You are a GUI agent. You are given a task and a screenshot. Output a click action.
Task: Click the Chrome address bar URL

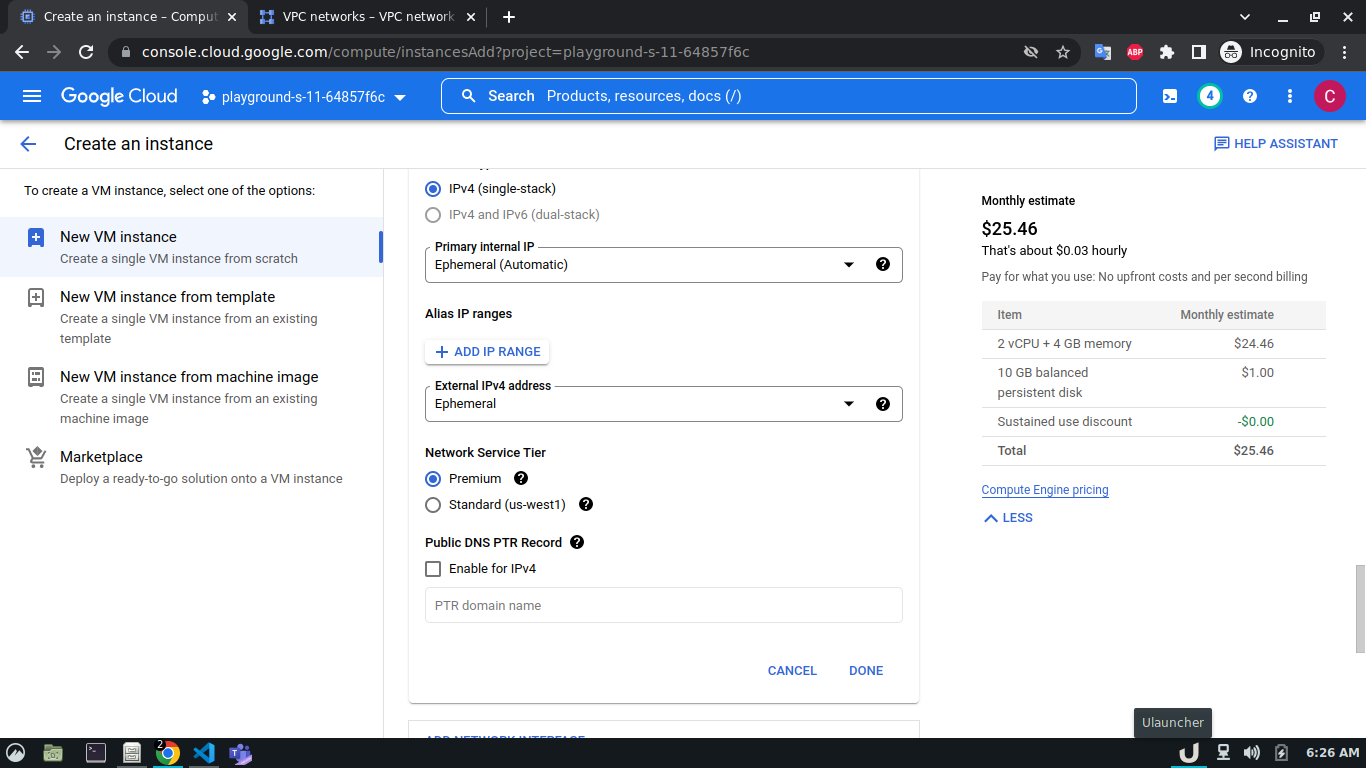(445, 52)
